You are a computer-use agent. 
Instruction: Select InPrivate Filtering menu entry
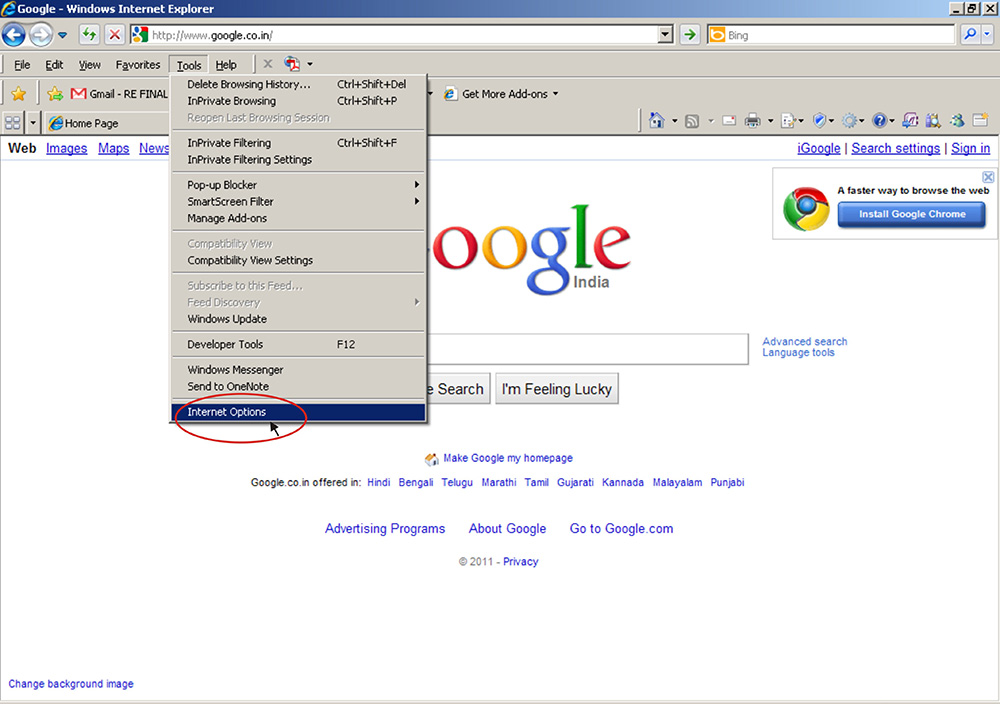pyautogui.click(x=298, y=143)
